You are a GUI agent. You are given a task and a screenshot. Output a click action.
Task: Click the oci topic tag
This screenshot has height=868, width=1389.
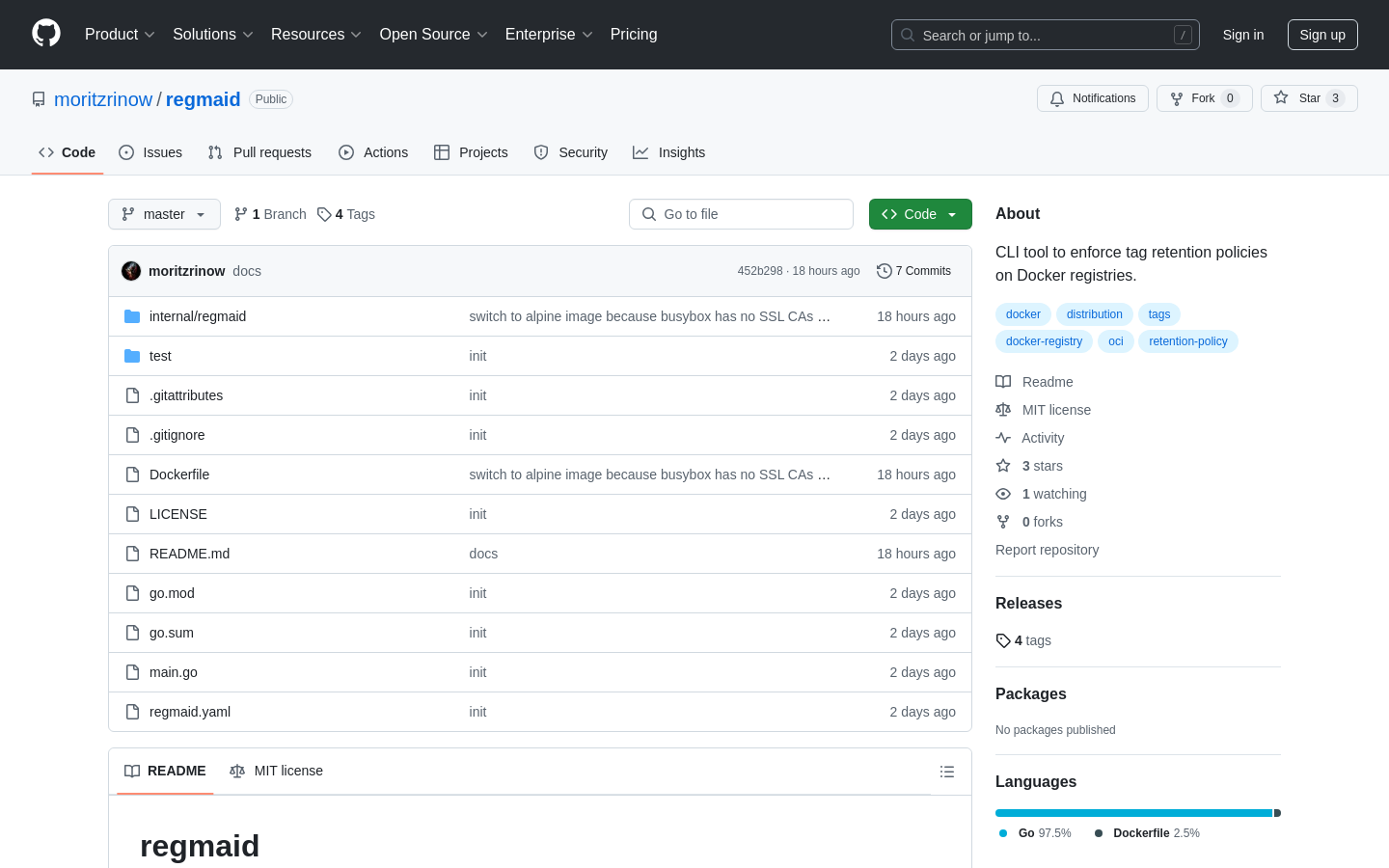1116,341
